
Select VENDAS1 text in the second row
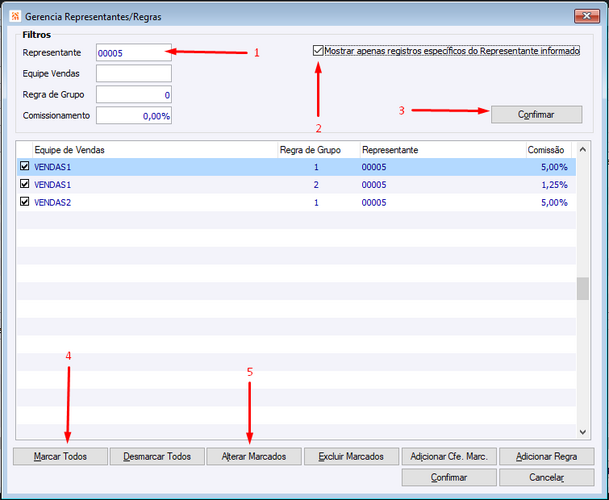pyautogui.click(x=52, y=185)
